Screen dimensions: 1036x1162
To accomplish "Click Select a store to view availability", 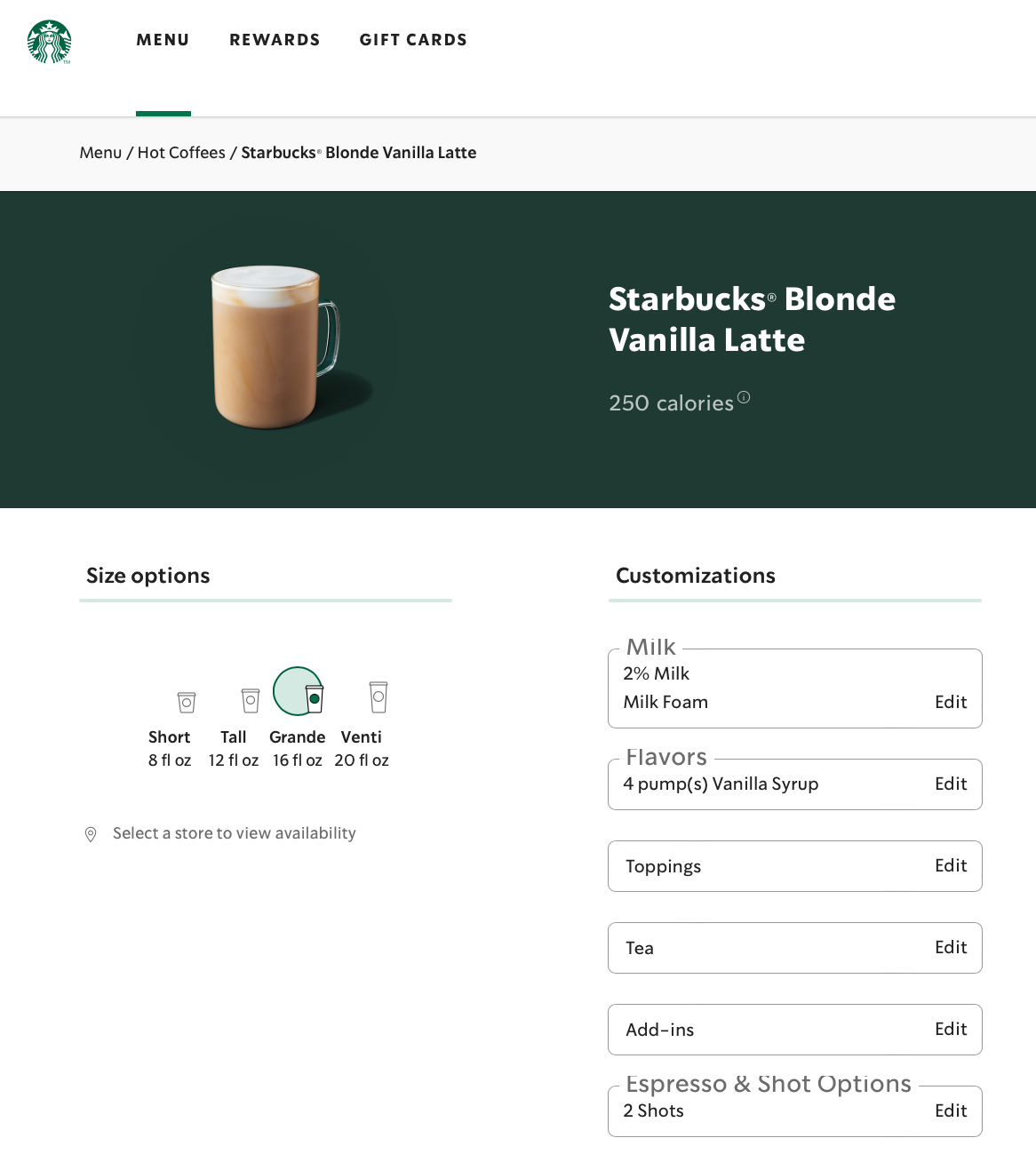I will coord(233,833).
